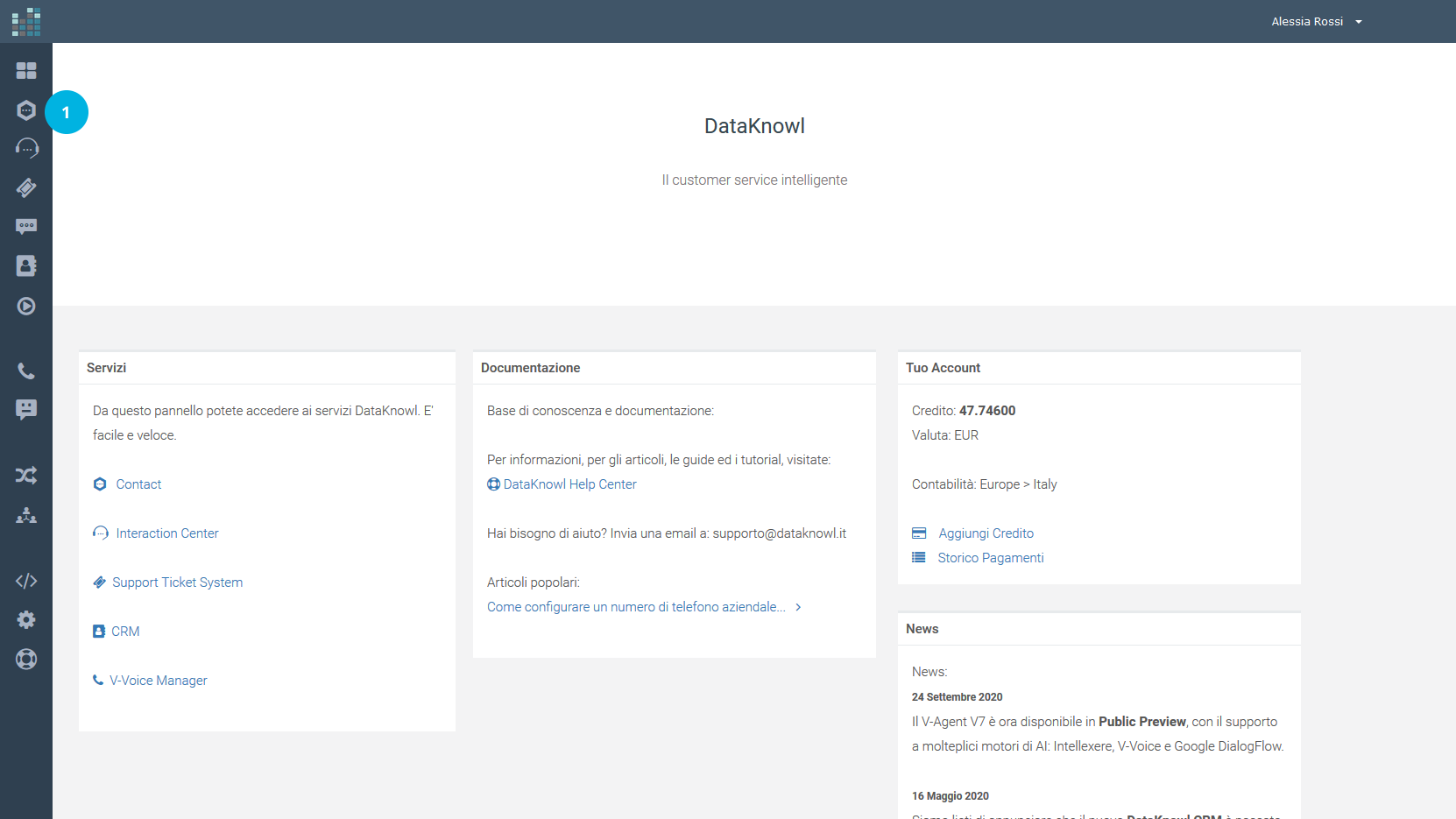The image size is (1456, 819).
Task: Open the Alessia Rossi account menu
Action: (x=1316, y=22)
